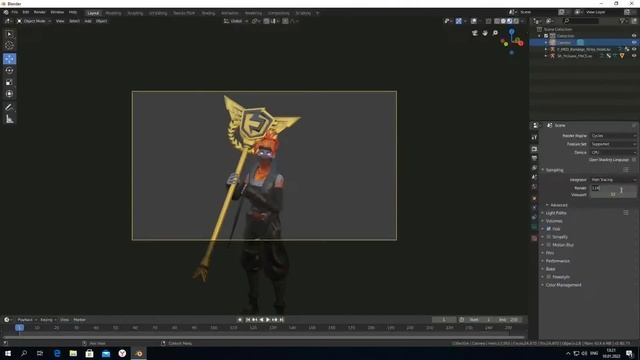640x360 pixels.
Task: Activate the combined Transform tool
Action: point(9,94)
